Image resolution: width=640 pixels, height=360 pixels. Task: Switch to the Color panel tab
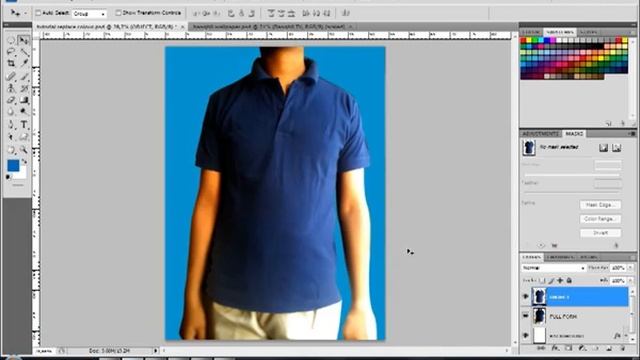coord(531,32)
